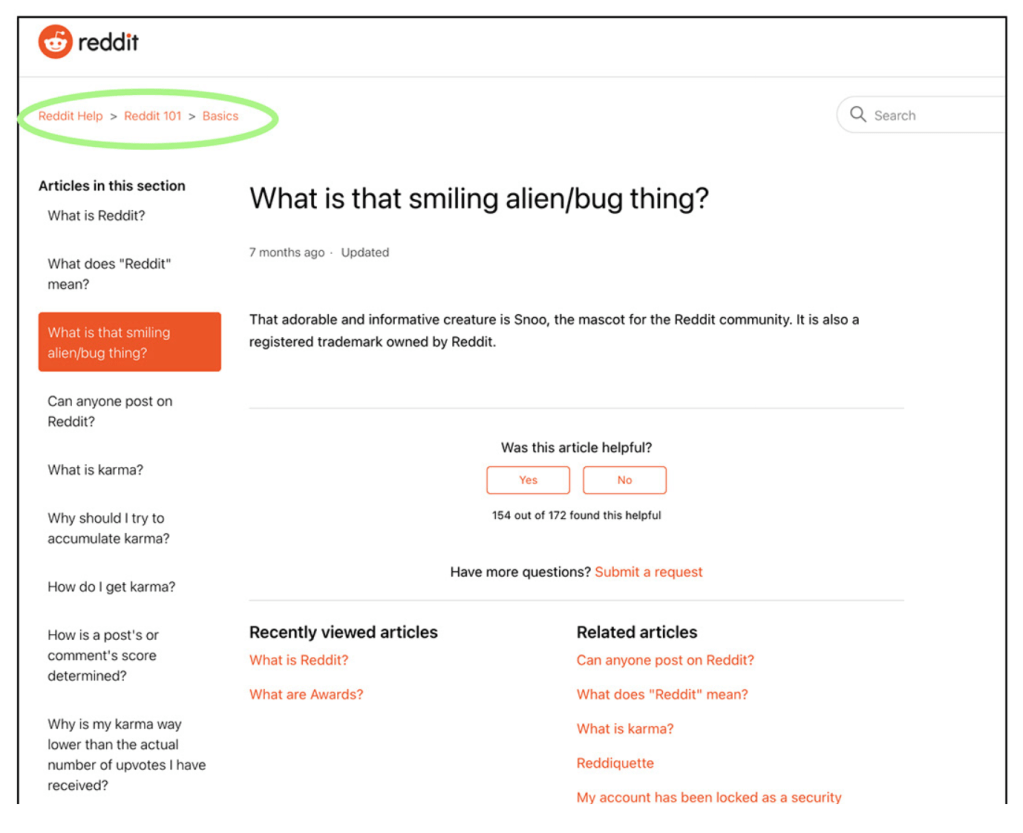Image resolution: width=1023 pixels, height=833 pixels.
Task: Click the reddit wordmark text in header
Action: [108, 42]
